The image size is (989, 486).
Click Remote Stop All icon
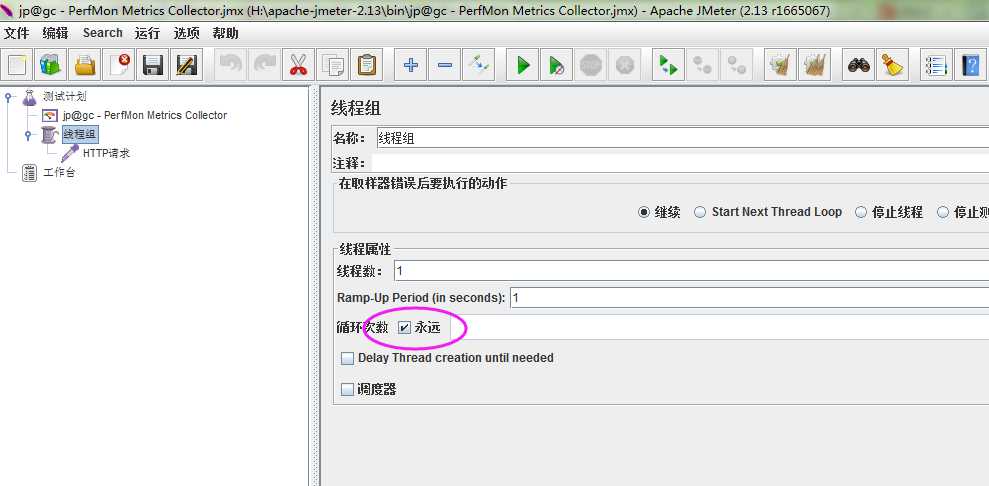click(702, 65)
